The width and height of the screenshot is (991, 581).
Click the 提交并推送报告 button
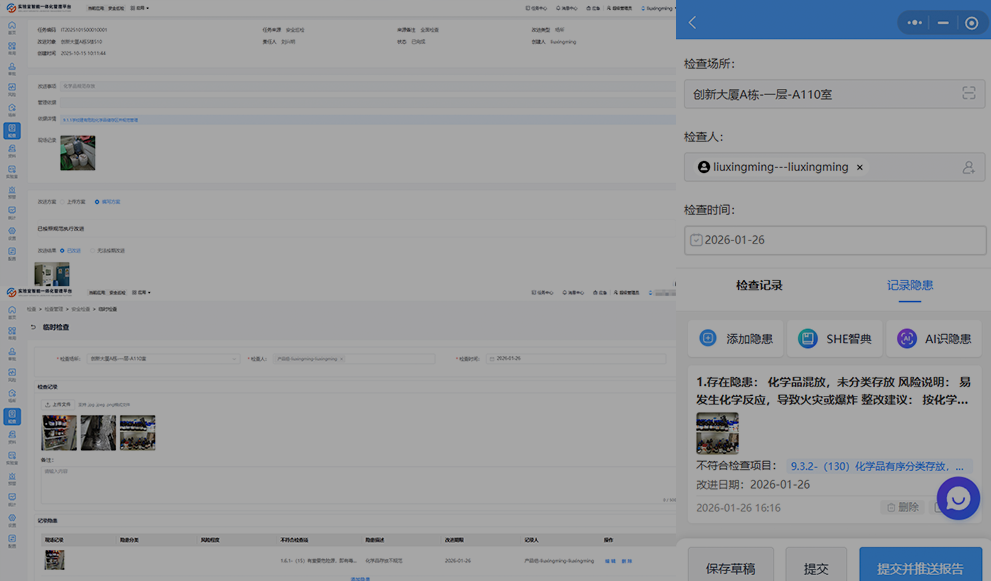point(920,568)
